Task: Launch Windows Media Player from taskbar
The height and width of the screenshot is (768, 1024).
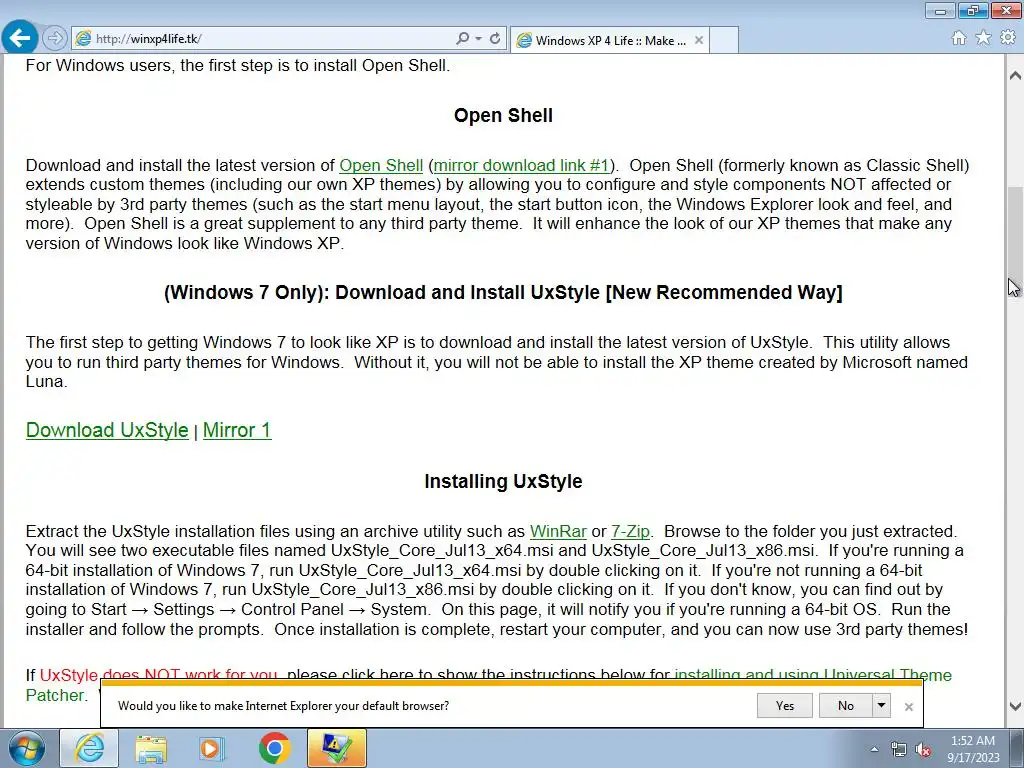Action: point(212,748)
